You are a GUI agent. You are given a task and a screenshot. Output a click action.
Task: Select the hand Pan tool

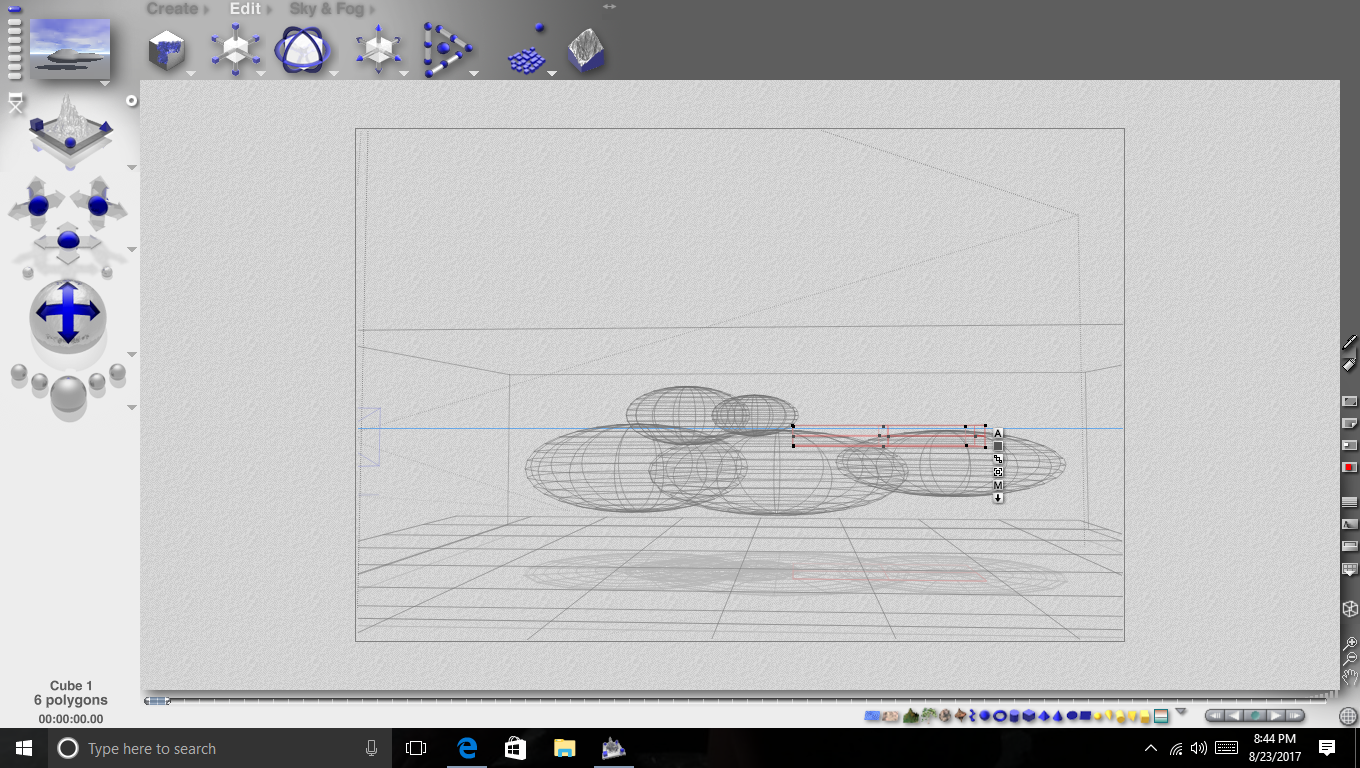pyautogui.click(x=1350, y=677)
